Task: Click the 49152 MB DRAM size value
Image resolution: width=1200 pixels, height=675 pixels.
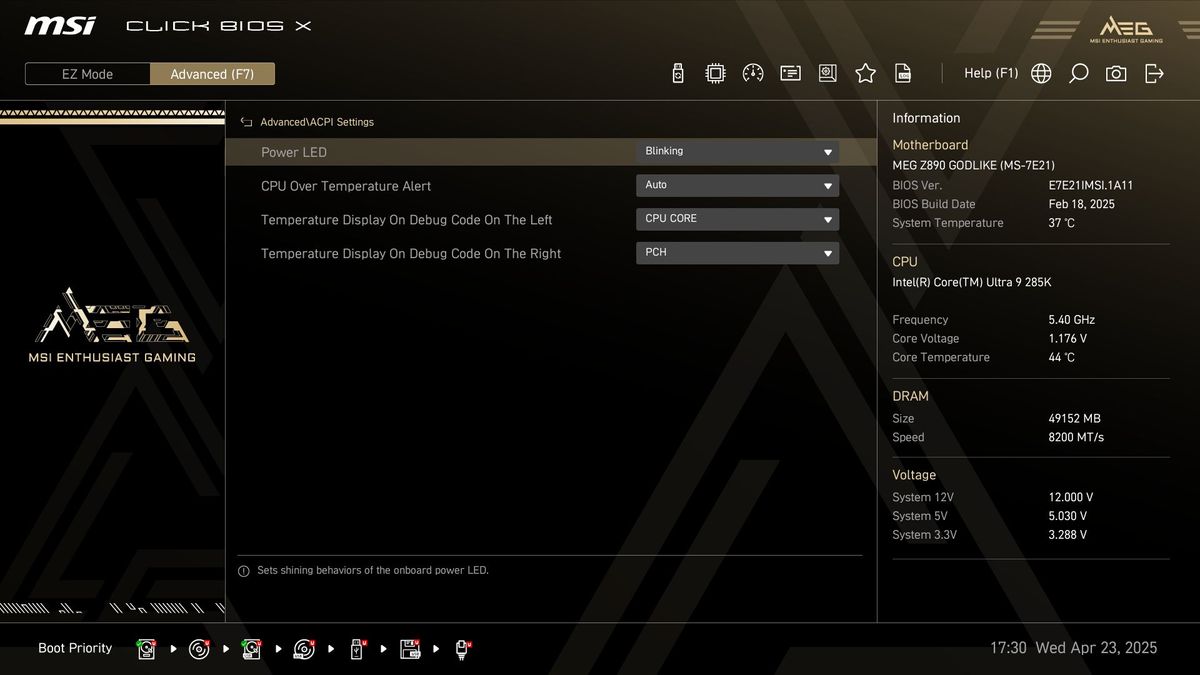Action: 1074,419
